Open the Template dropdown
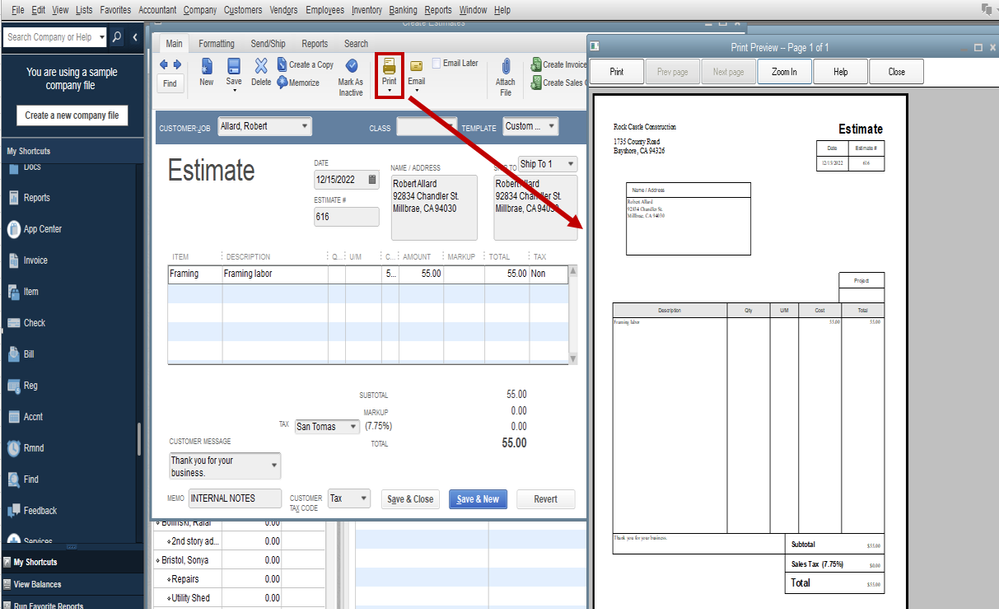 (551, 126)
